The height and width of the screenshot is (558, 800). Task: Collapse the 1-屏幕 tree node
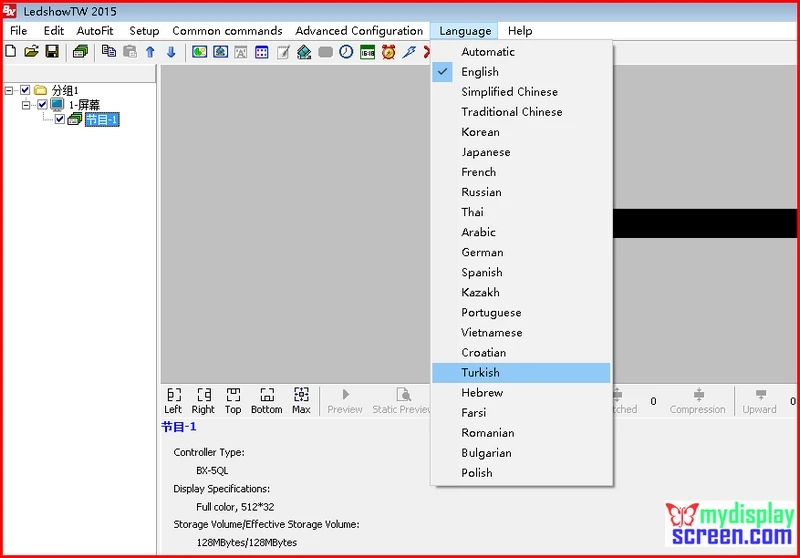(x=26, y=105)
